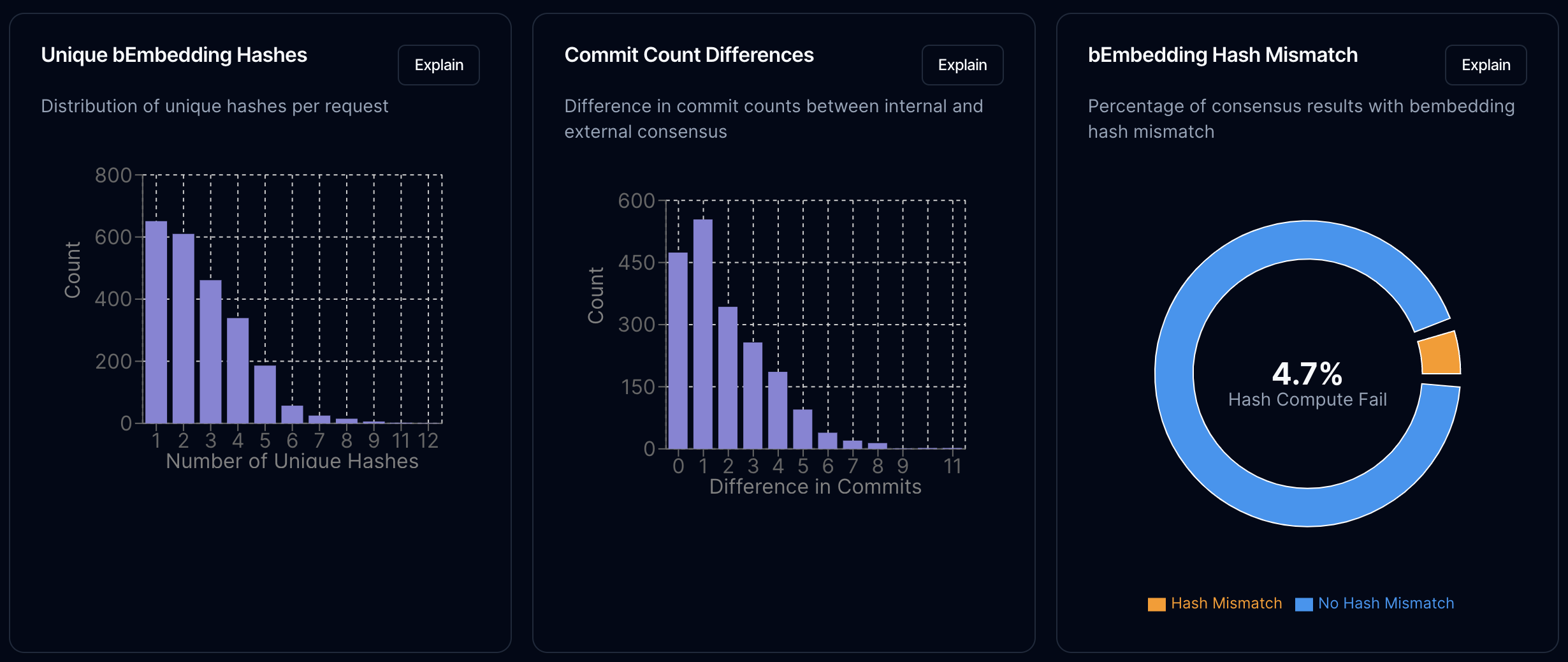Click the blue No Hash Mismatch legend swatch

(1304, 604)
